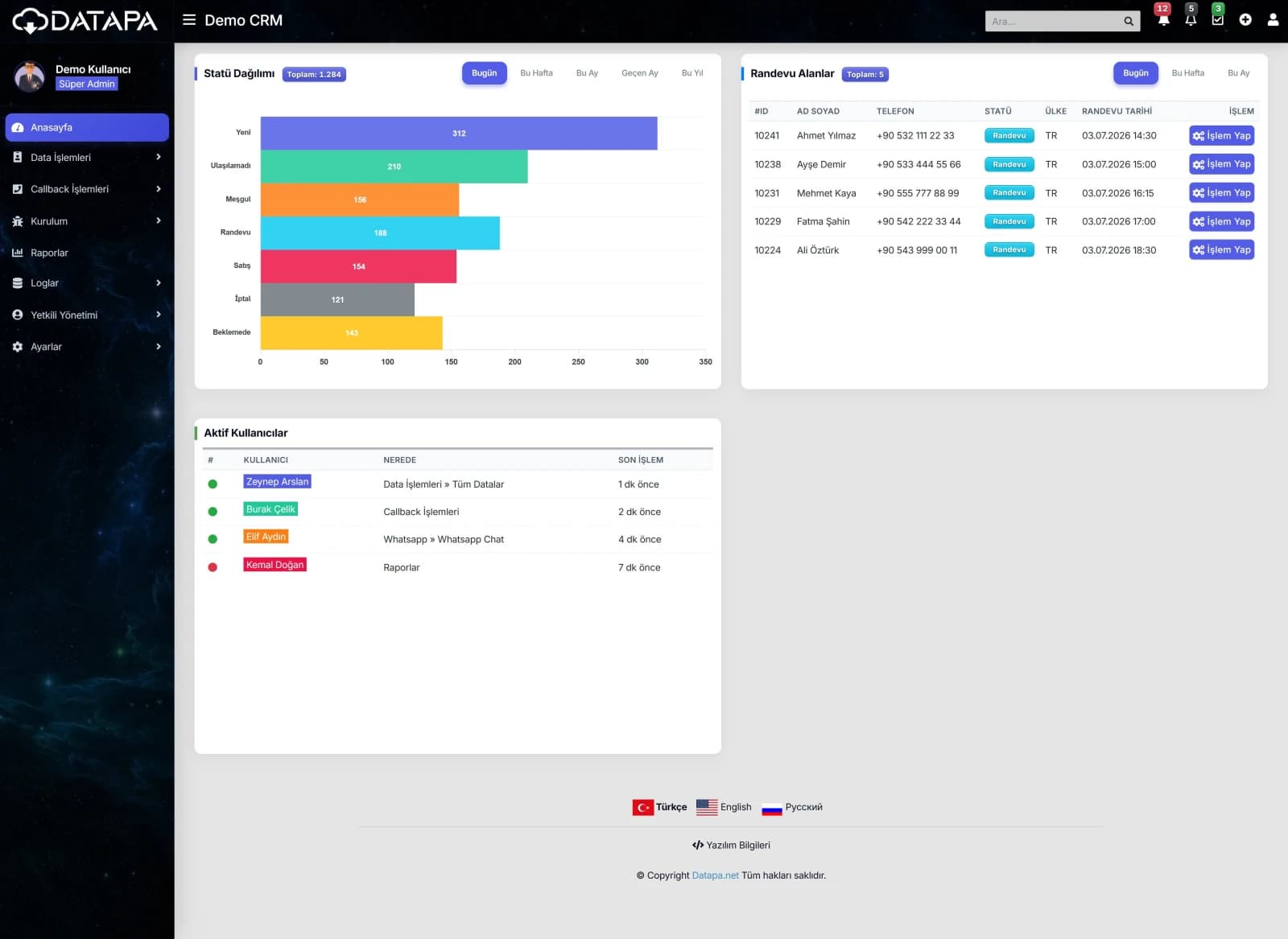The width and height of the screenshot is (1288, 939).
Task: Follow the Datapa.net copyright link
Action: [715, 875]
